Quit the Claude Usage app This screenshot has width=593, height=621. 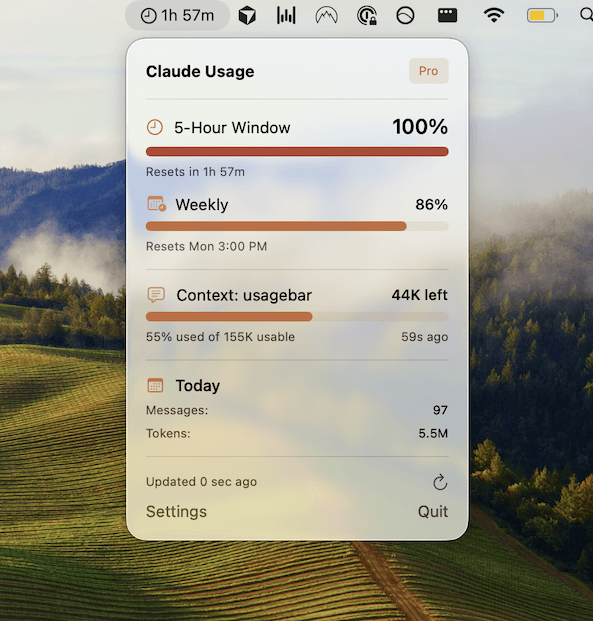click(x=433, y=511)
